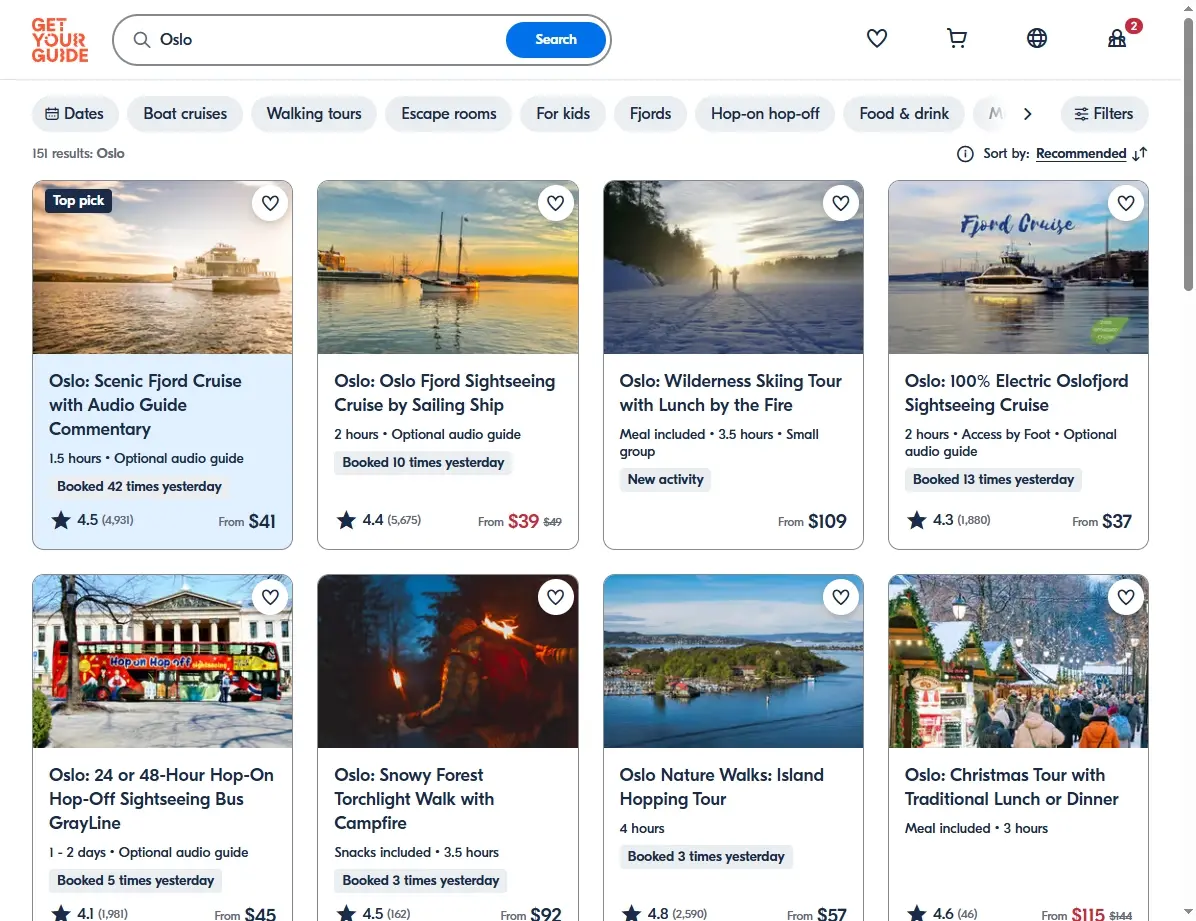Open Oslo Nature Walks Island Hopping Tour title
The width and height of the screenshot is (1196, 921).
click(x=722, y=787)
